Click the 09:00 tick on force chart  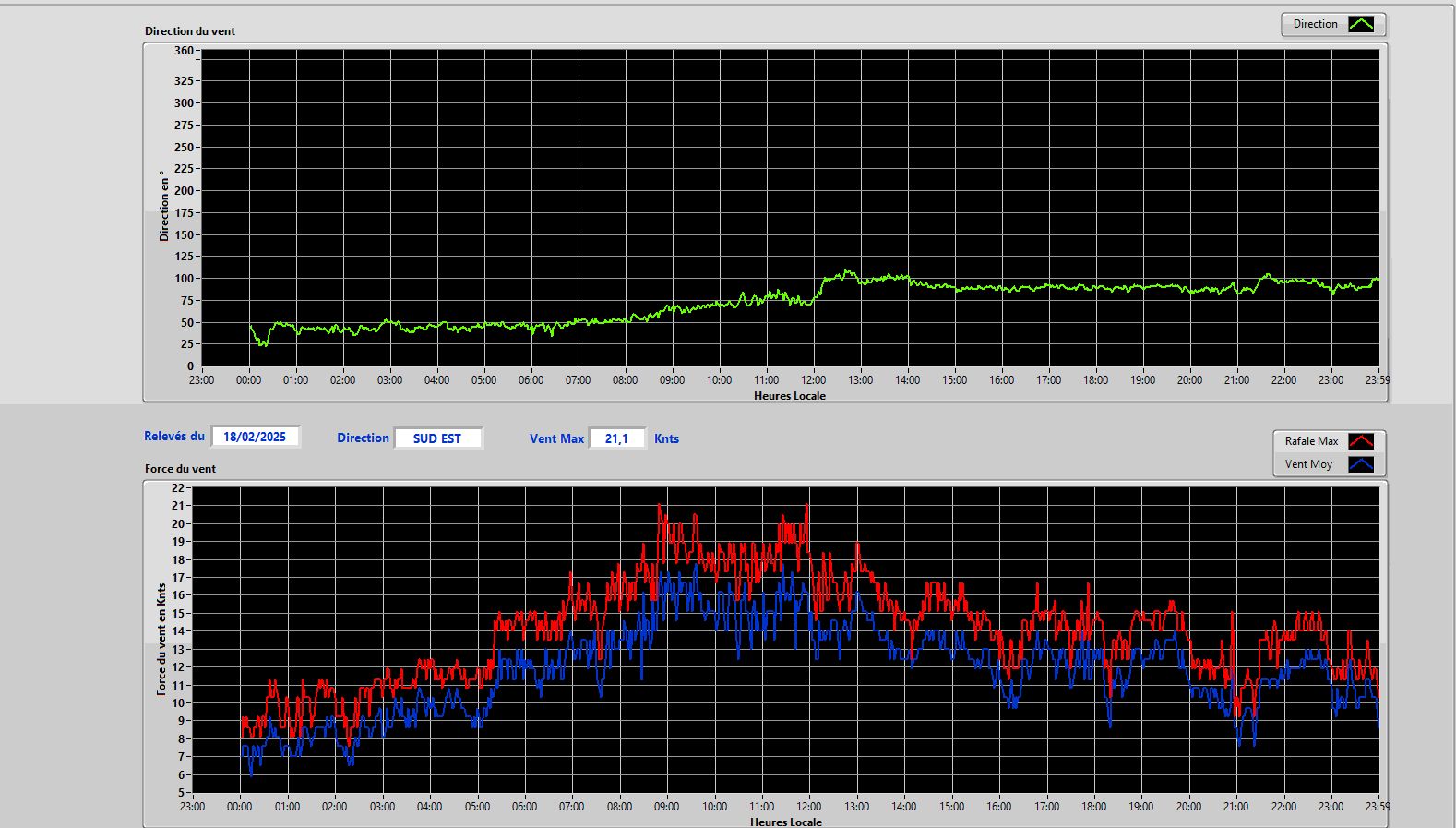tap(666, 806)
